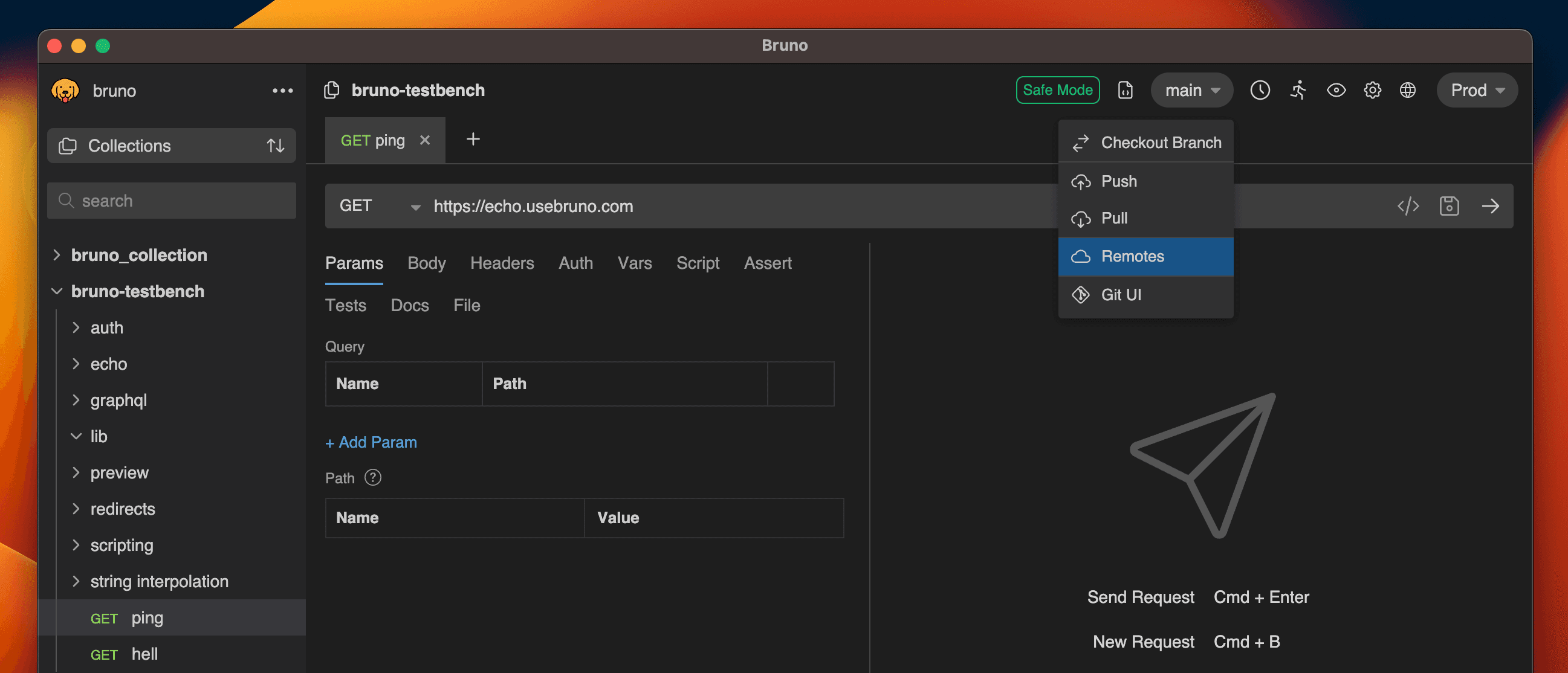This screenshot has width=1568, height=673.
Task: Send request using arrow icon
Action: tap(1490, 206)
